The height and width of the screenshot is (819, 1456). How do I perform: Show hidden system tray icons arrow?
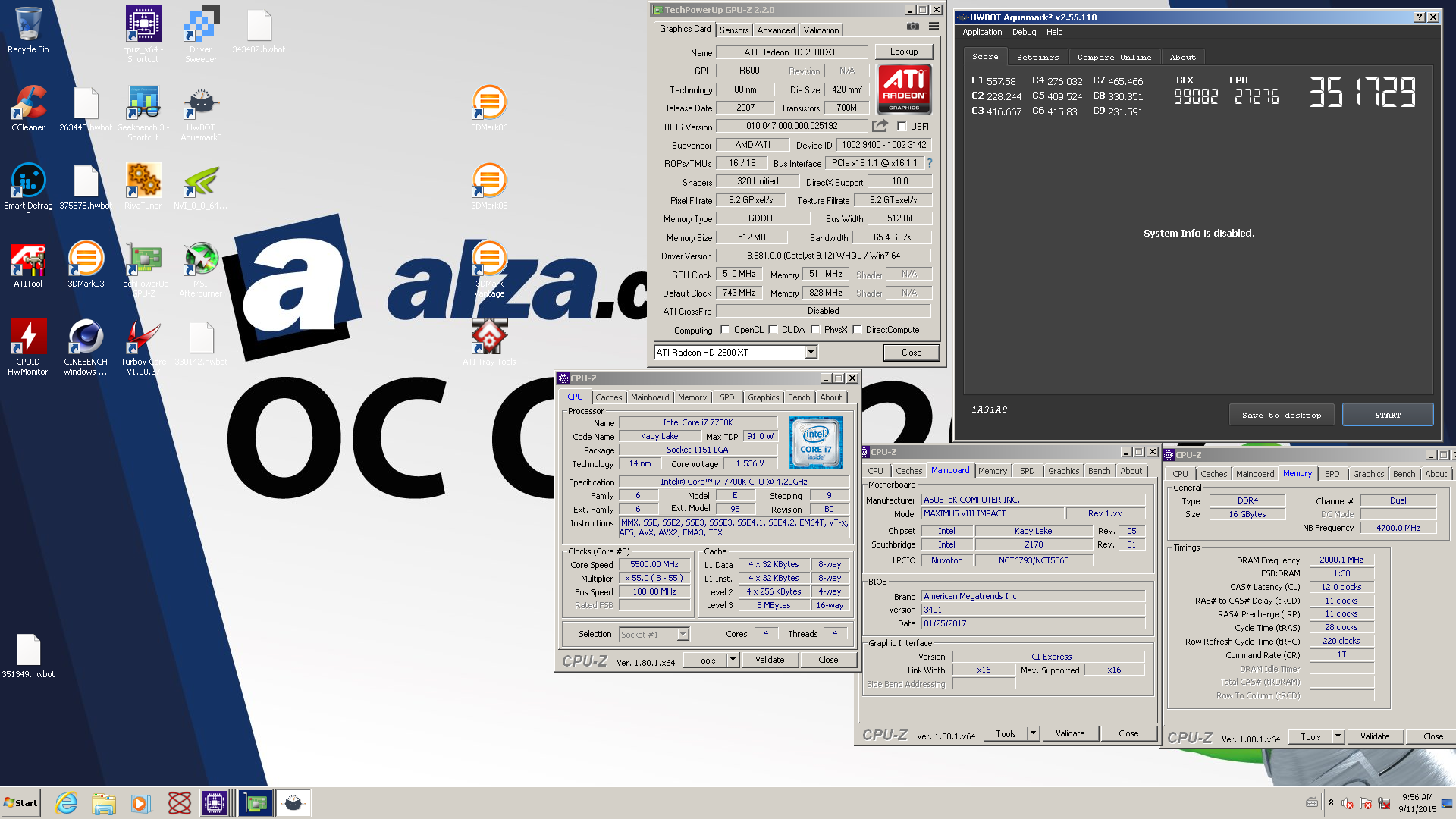1331,802
